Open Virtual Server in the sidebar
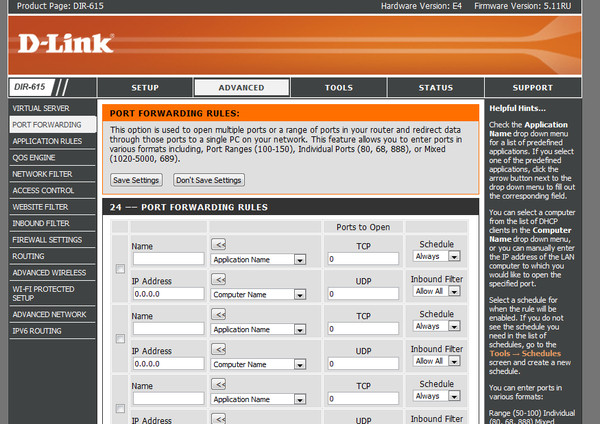The image size is (600, 424). click(x=52, y=108)
